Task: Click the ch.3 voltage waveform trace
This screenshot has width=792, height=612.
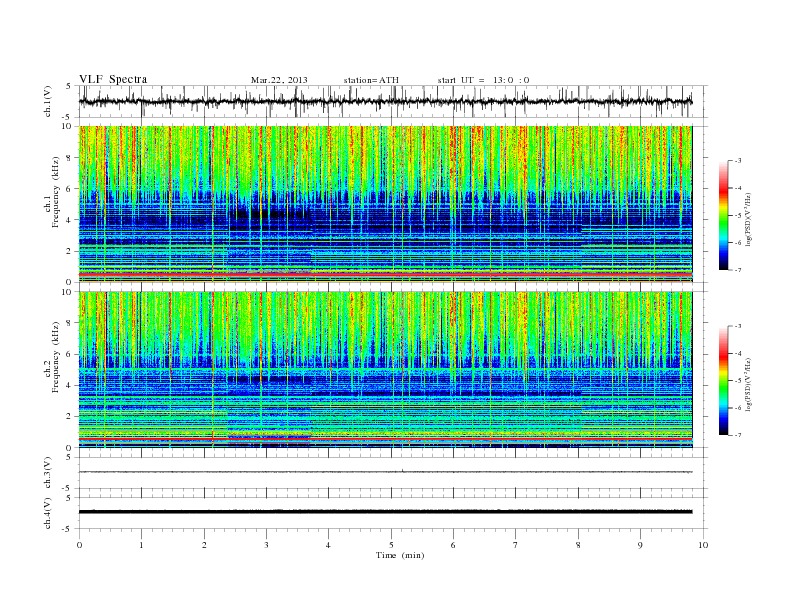Action: click(x=385, y=472)
